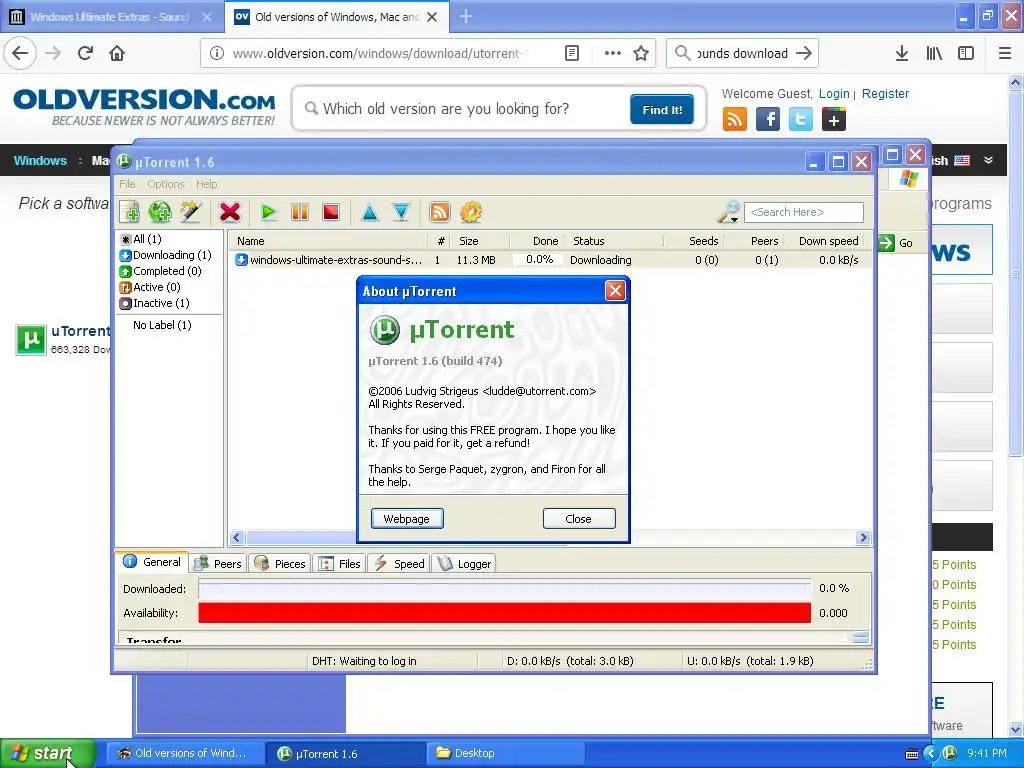Switch to the Pieces tab

pos(280,564)
